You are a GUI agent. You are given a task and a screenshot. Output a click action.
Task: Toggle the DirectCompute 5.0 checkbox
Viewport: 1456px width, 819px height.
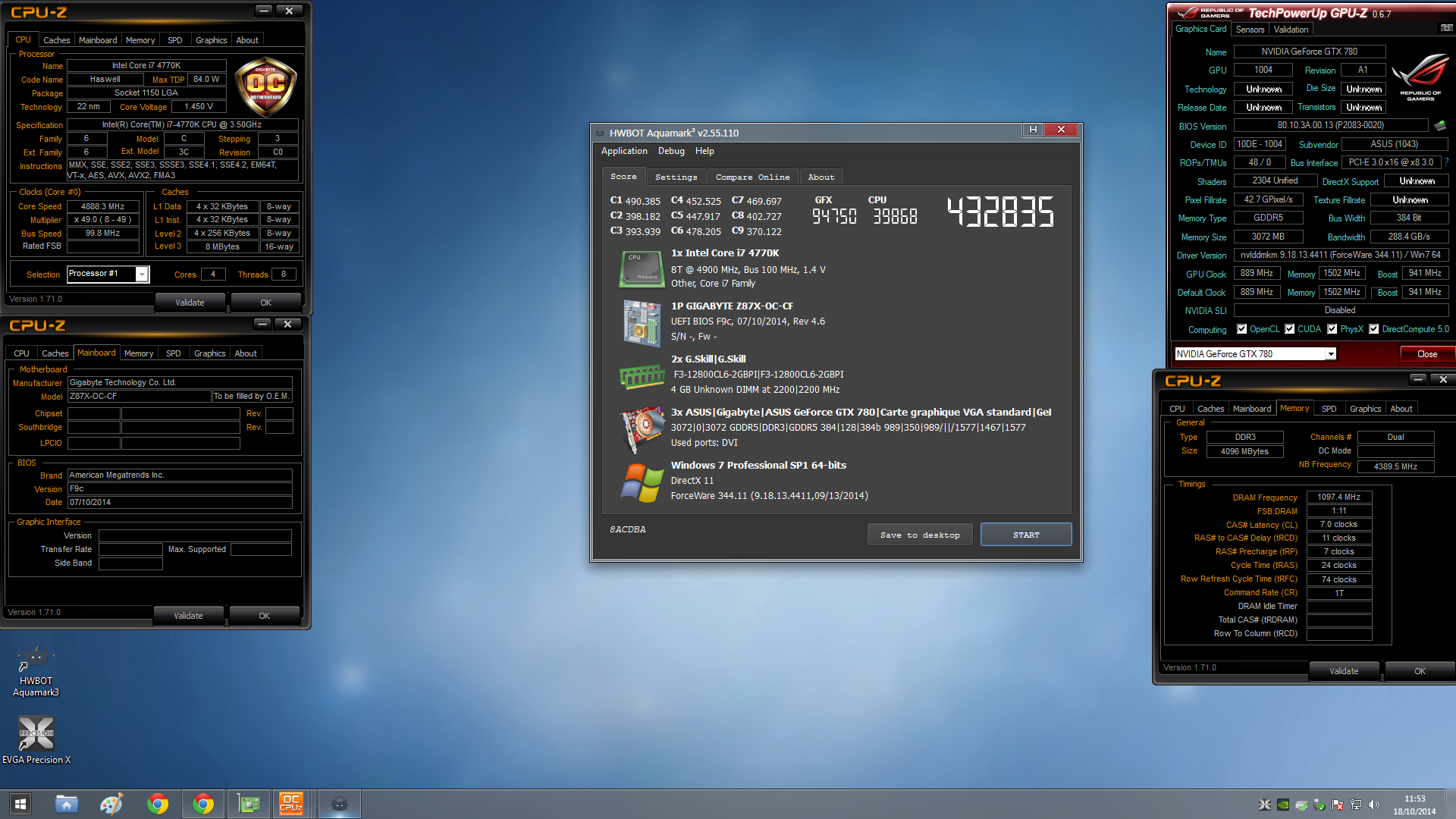[x=1373, y=329]
